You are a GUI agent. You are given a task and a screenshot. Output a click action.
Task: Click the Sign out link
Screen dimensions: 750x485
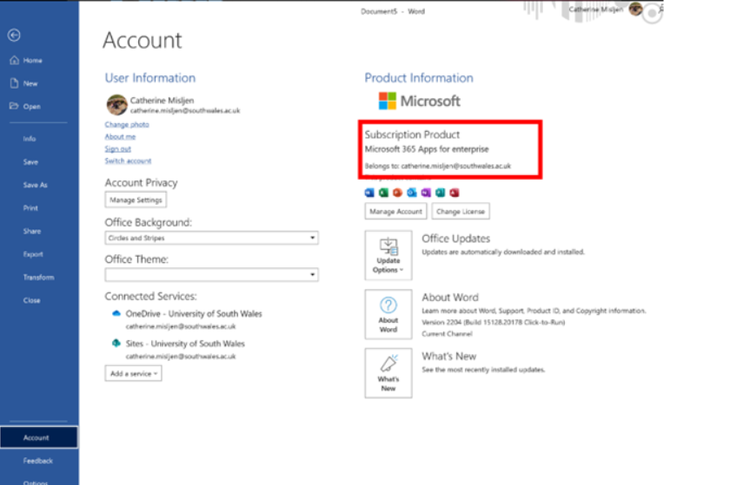pyautogui.click(x=118, y=148)
